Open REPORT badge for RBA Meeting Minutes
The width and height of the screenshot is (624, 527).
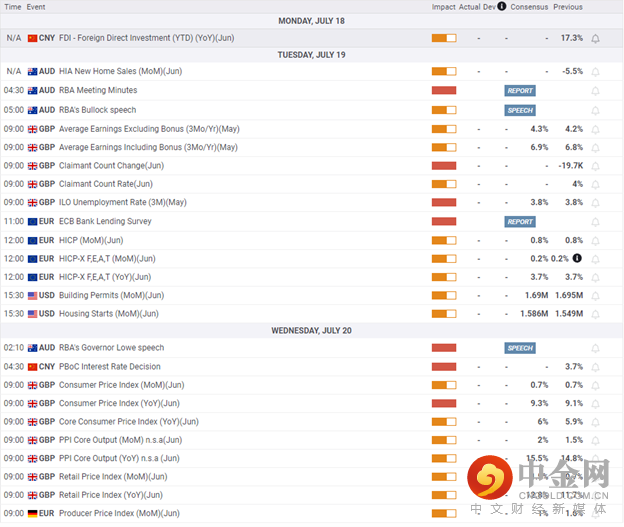click(520, 91)
